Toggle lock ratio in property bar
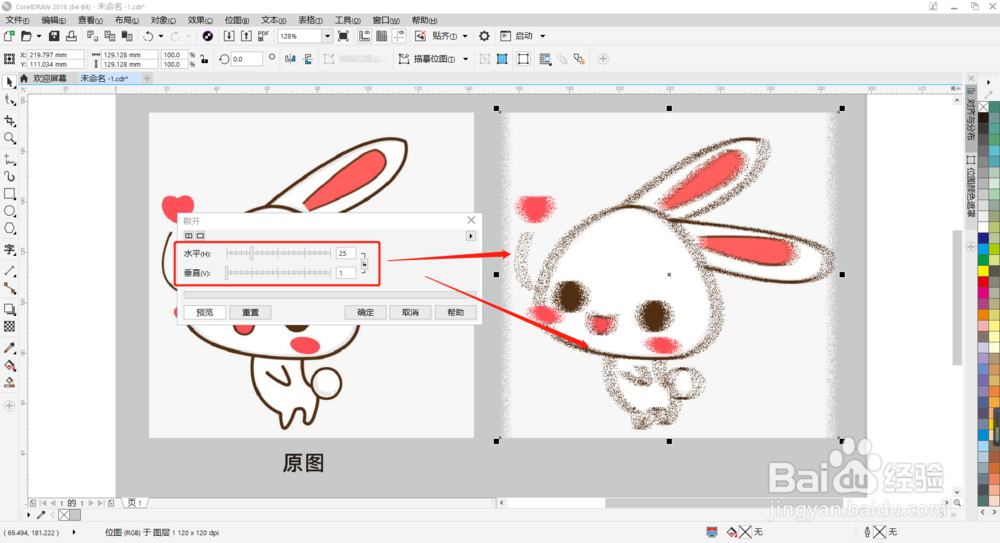This screenshot has width=1000, height=543. 204,59
